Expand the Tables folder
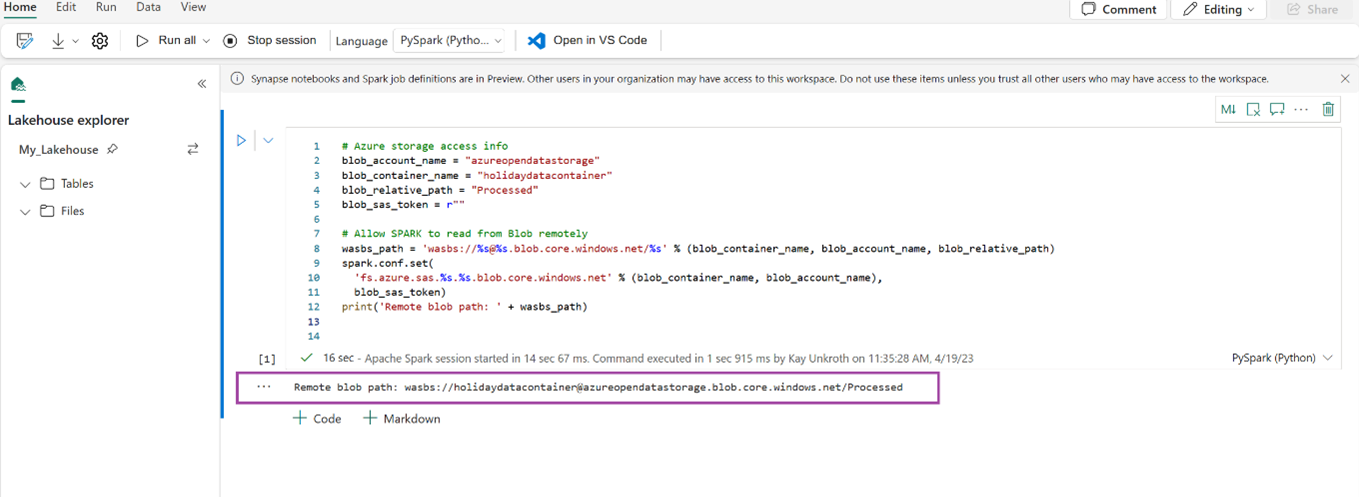This screenshot has height=497, width=1359. [25, 184]
